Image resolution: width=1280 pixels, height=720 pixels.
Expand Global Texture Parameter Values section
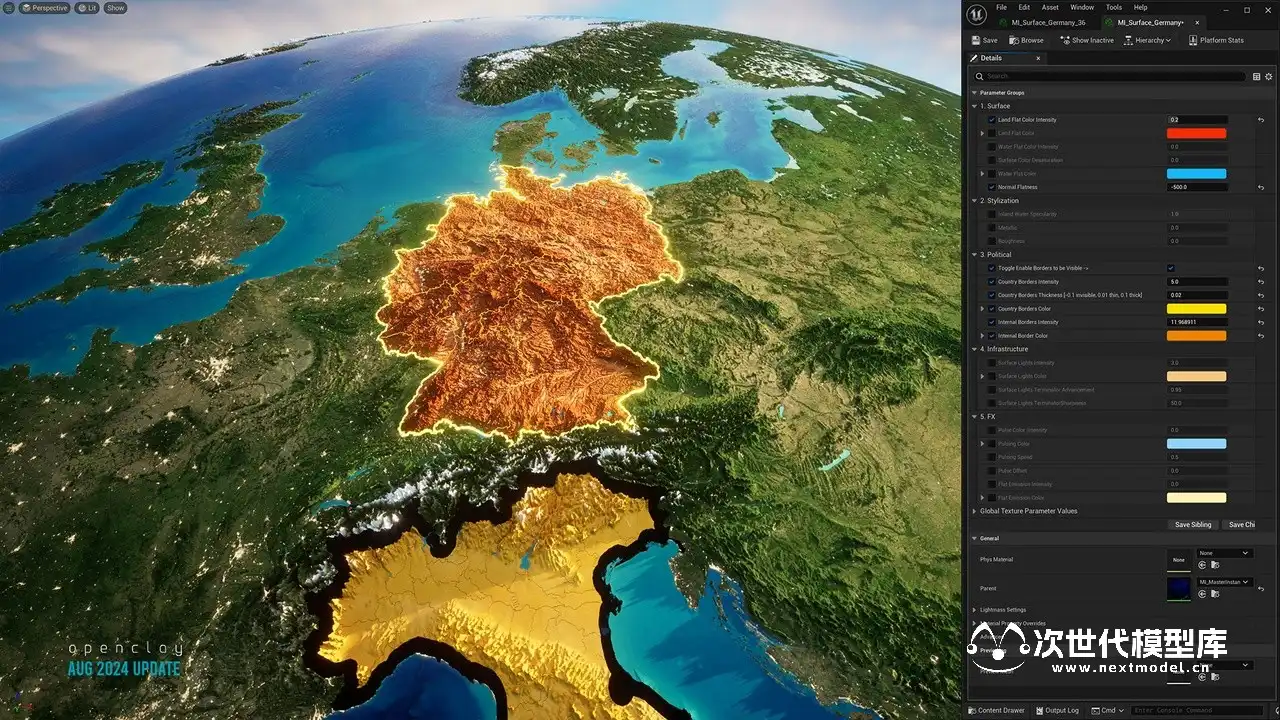click(x=975, y=511)
